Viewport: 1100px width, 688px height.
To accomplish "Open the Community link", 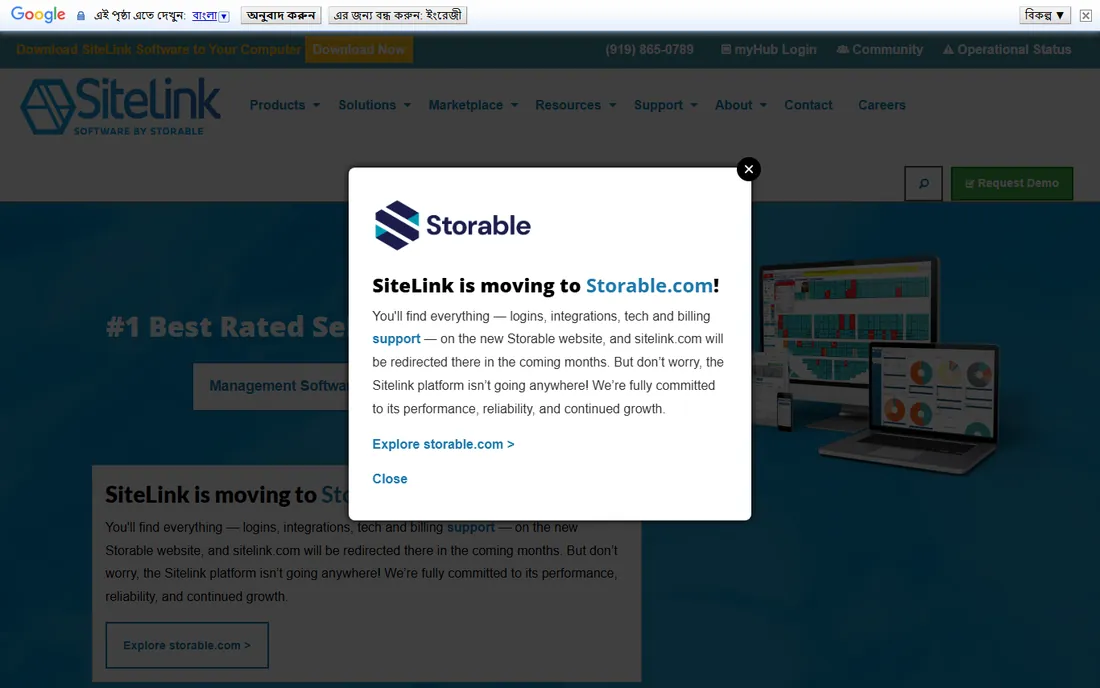I will 880,50.
